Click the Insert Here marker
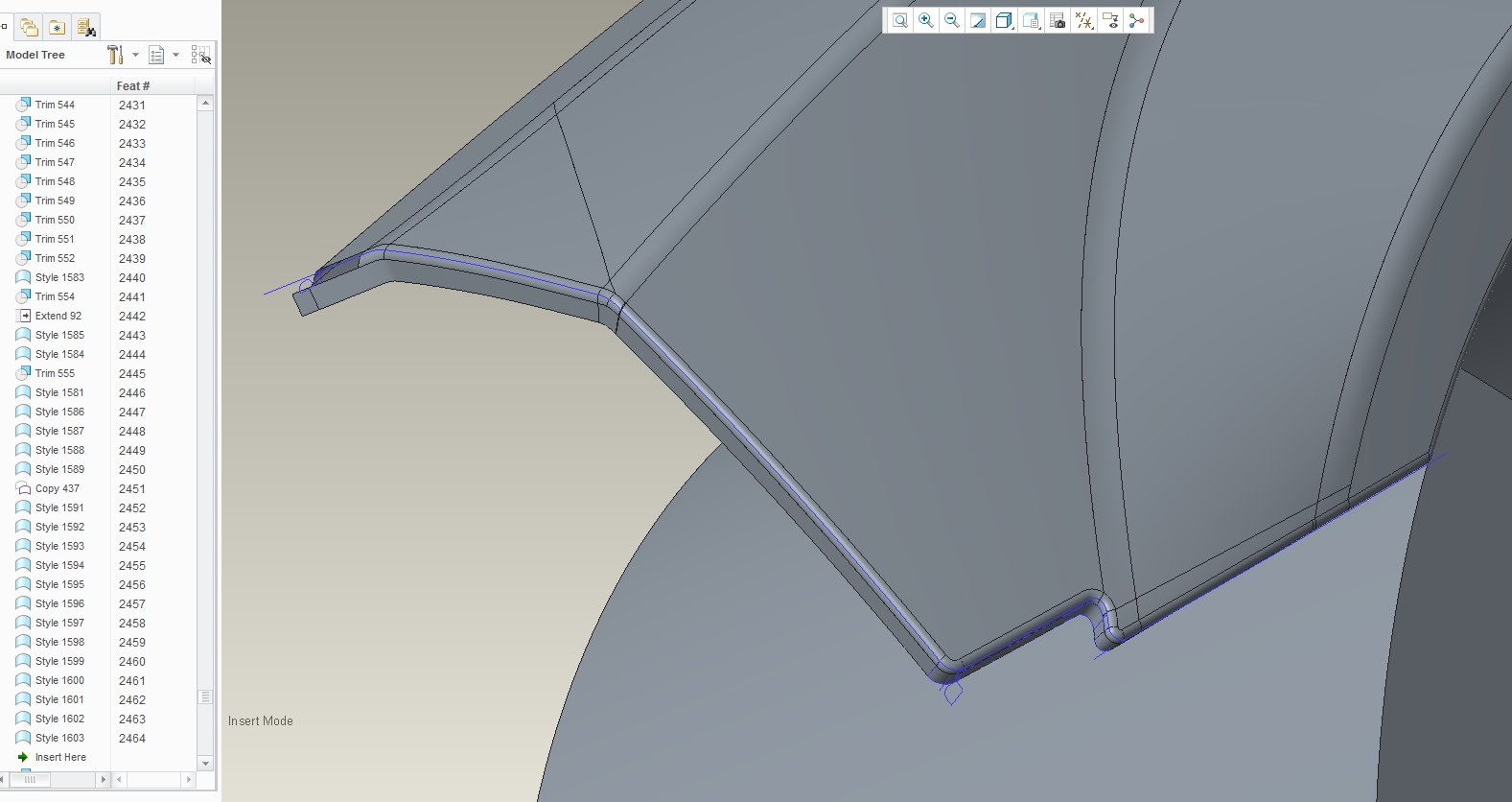Screen dimensions: 1512x802 pos(60,757)
